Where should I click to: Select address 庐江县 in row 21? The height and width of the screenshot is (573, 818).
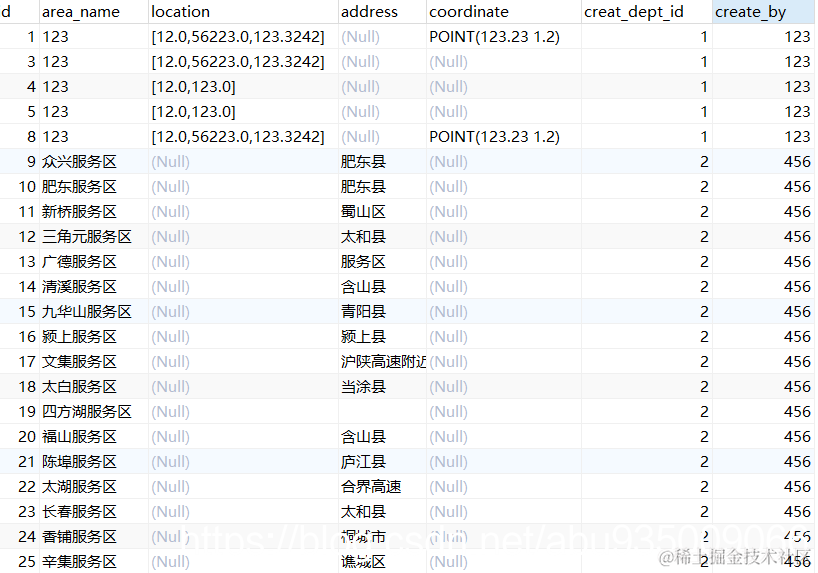click(x=363, y=462)
